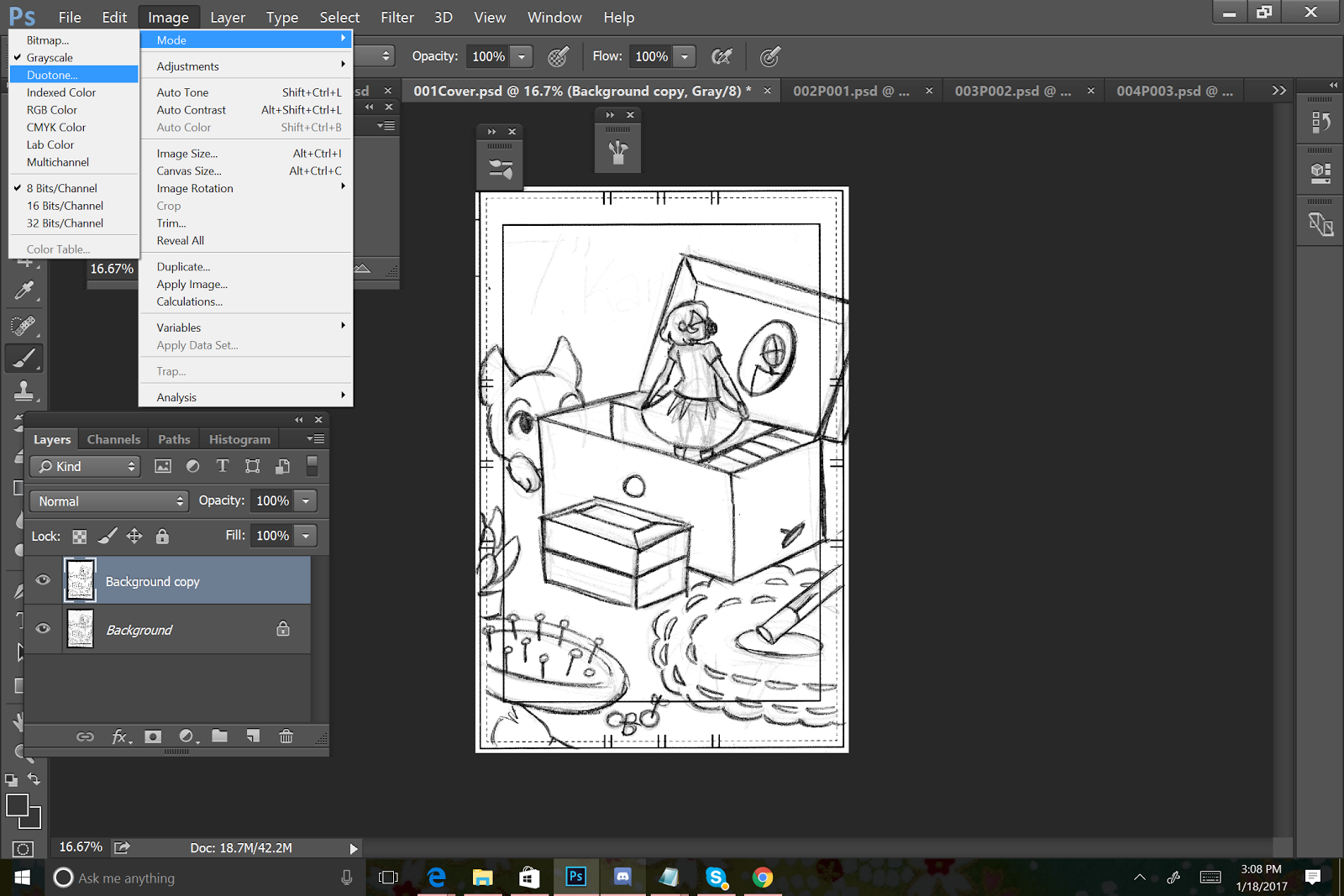Select 16 Bits/Channel option
Screen dimensions: 1344x896
coord(65,206)
